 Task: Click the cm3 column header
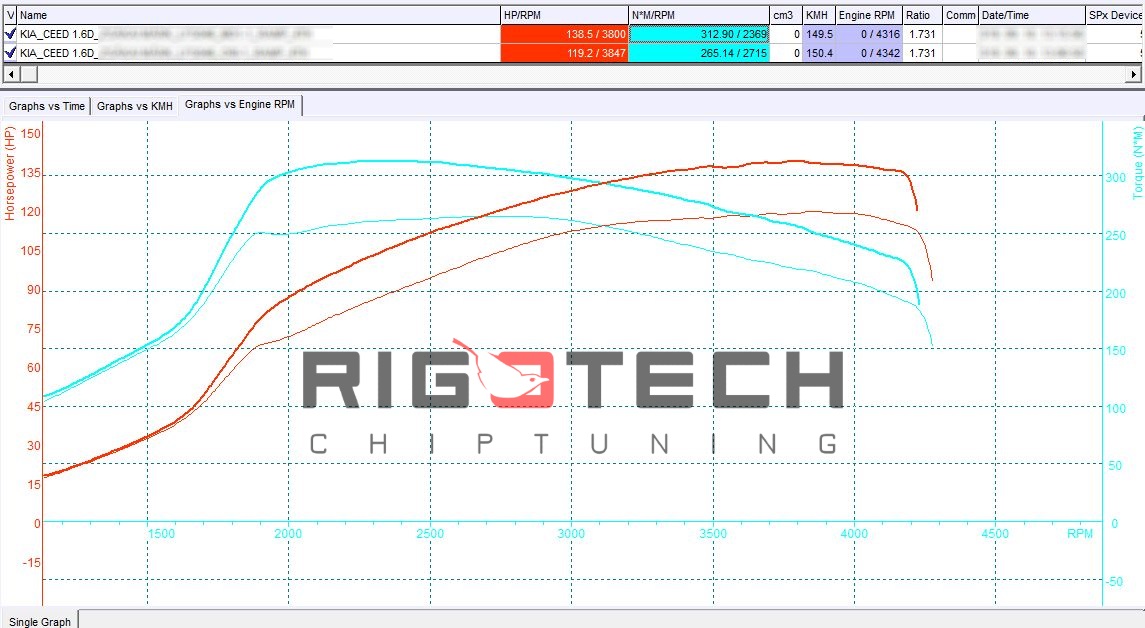click(x=786, y=15)
